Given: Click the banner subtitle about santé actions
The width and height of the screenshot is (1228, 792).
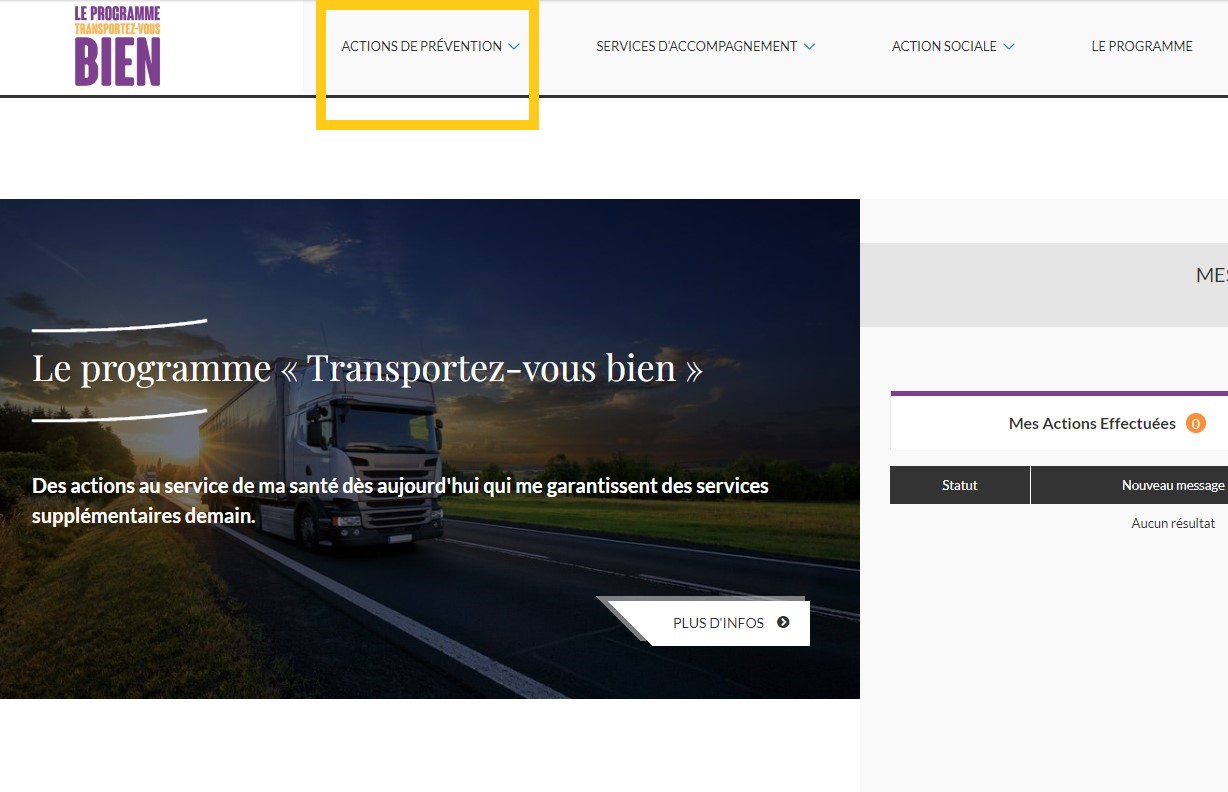Looking at the screenshot, I should [400, 501].
